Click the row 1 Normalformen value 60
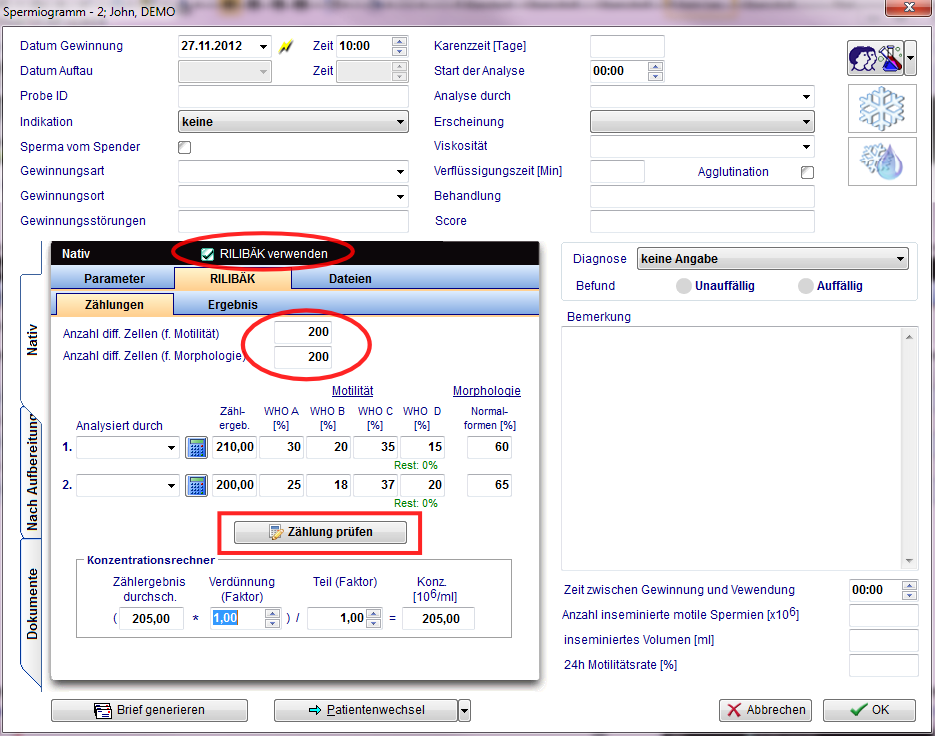The height and width of the screenshot is (736, 935). 489,447
